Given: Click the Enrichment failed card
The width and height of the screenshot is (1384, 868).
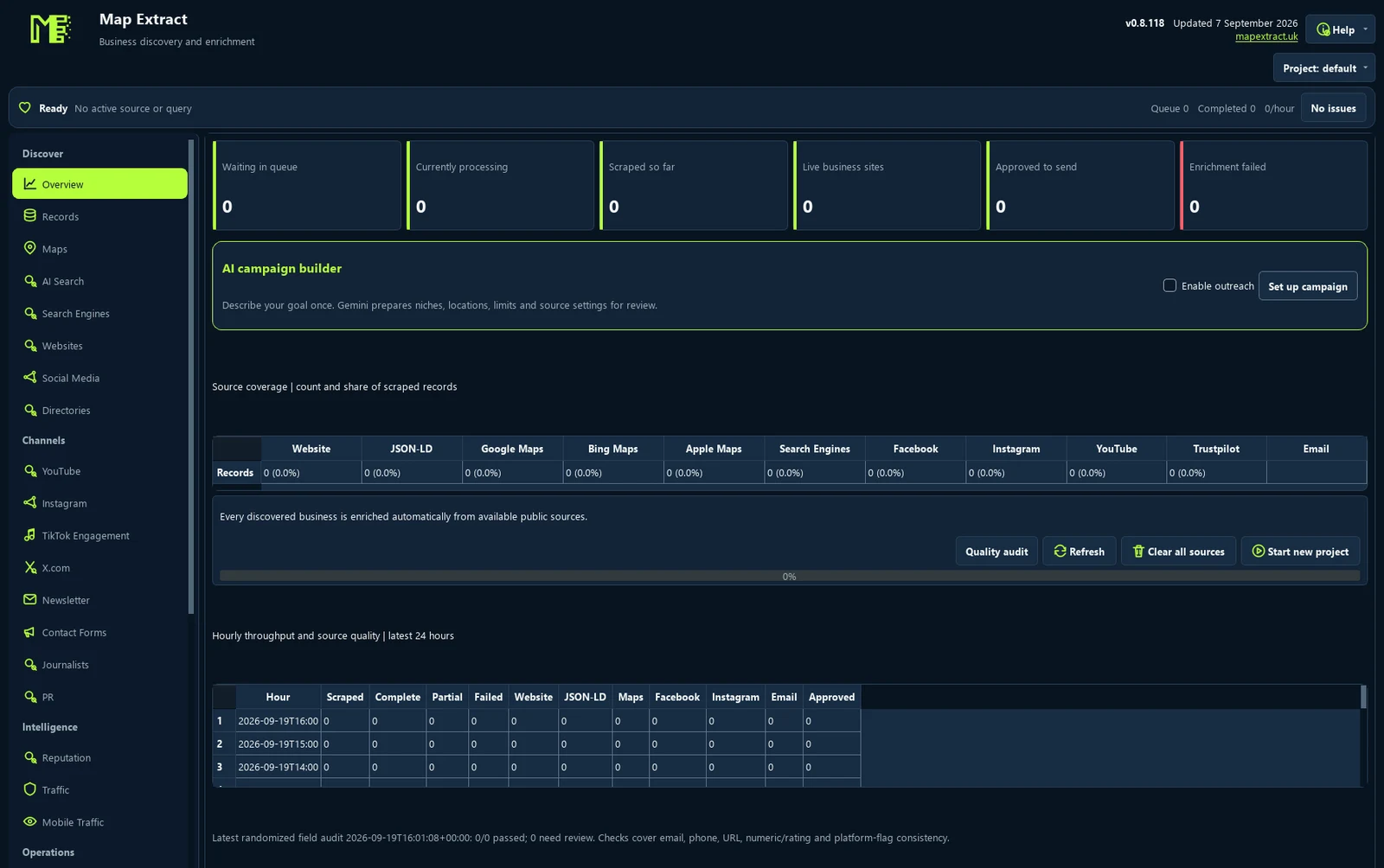Looking at the screenshot, I should (1273, 185).
